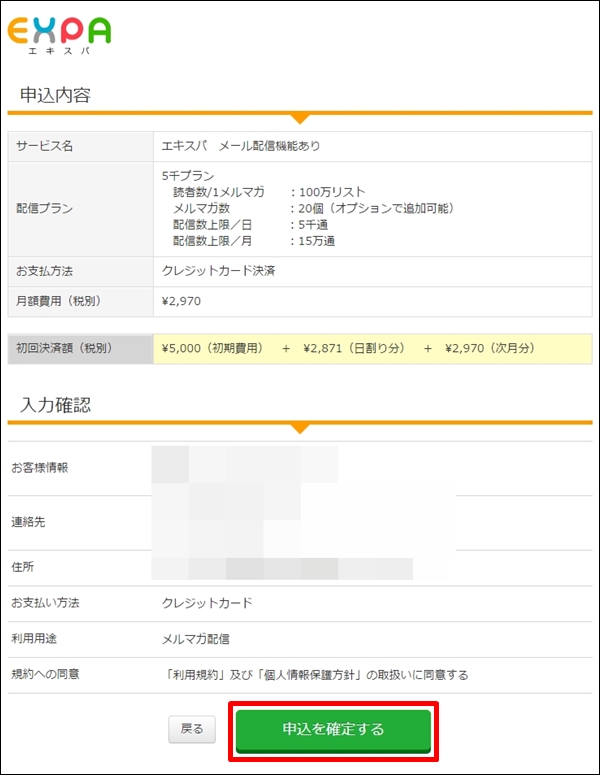The image size is (600, 775).
Task: Click the 初回決済額（税別） label
Action: [x=65, y=348]
